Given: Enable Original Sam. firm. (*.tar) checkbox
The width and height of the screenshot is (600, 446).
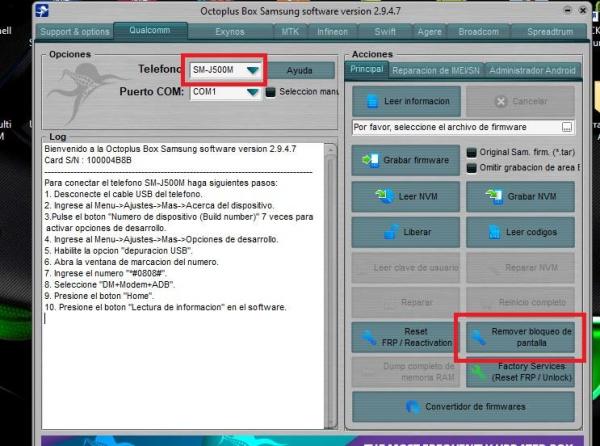Looking at the screenshot, I should 471,153.
